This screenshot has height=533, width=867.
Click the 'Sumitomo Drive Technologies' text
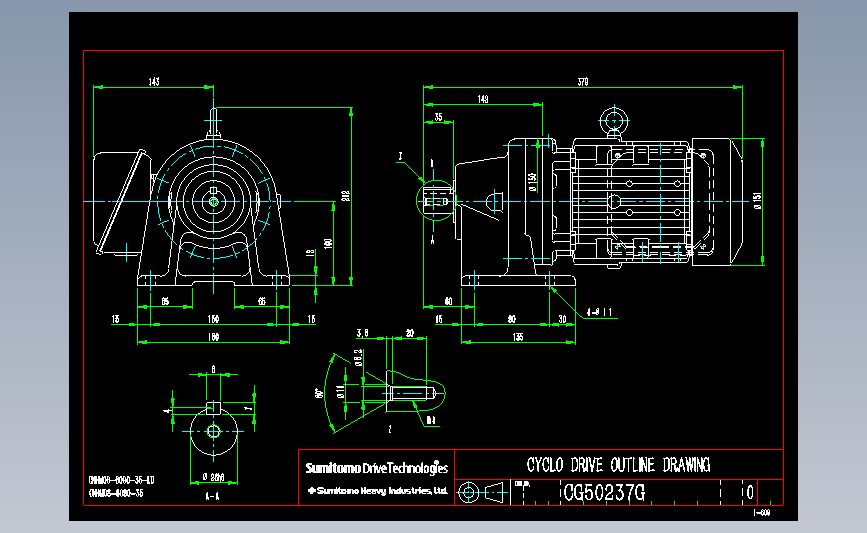tap(377, 468)
